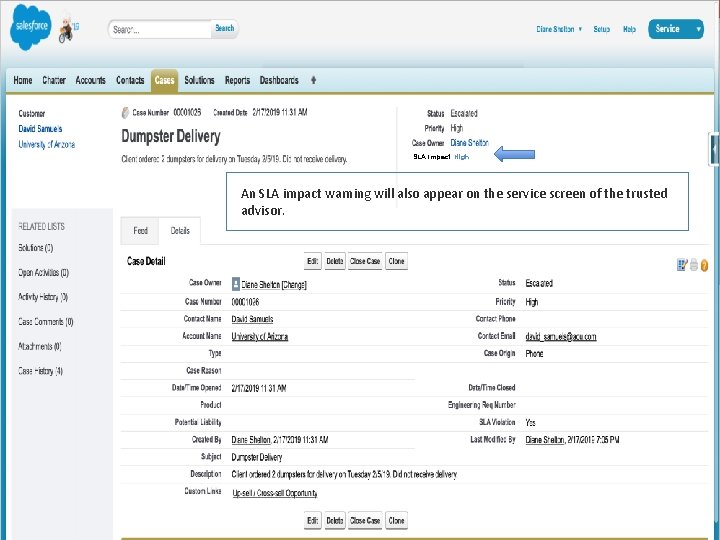Switch to the Feed tab
720x540 pixels.
point(140,231)
